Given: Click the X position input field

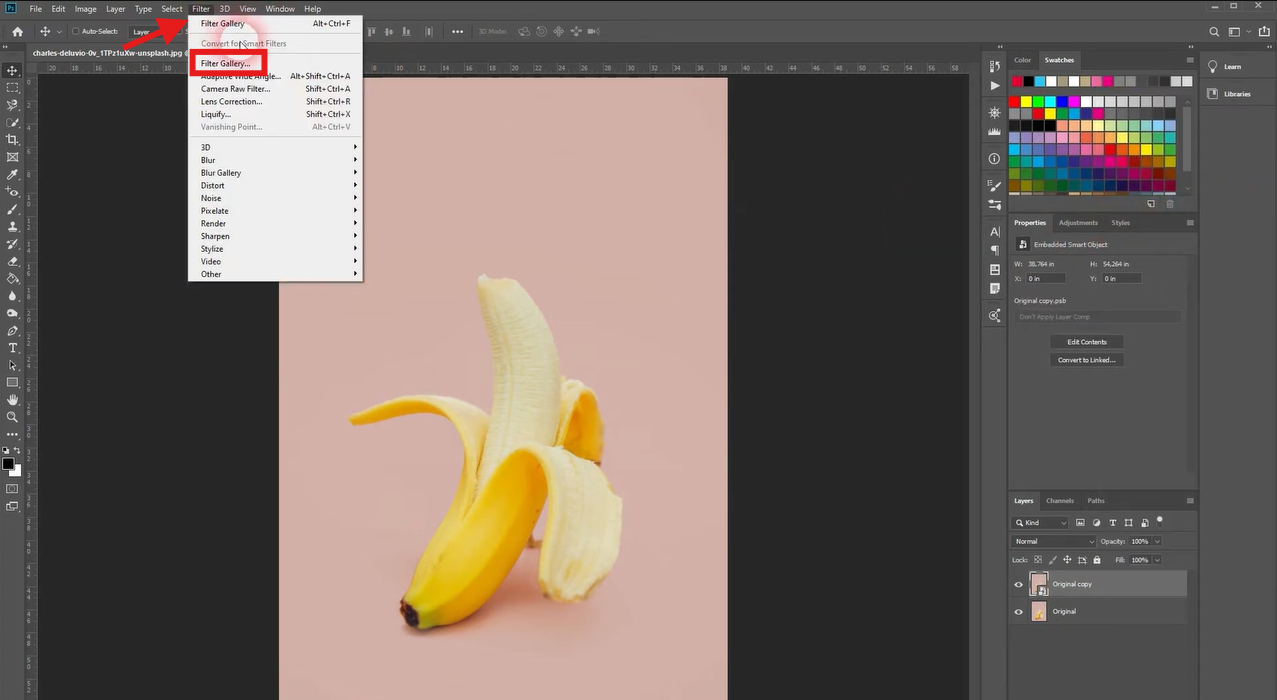Looking at the screenshot, I should click(1046, 279).
